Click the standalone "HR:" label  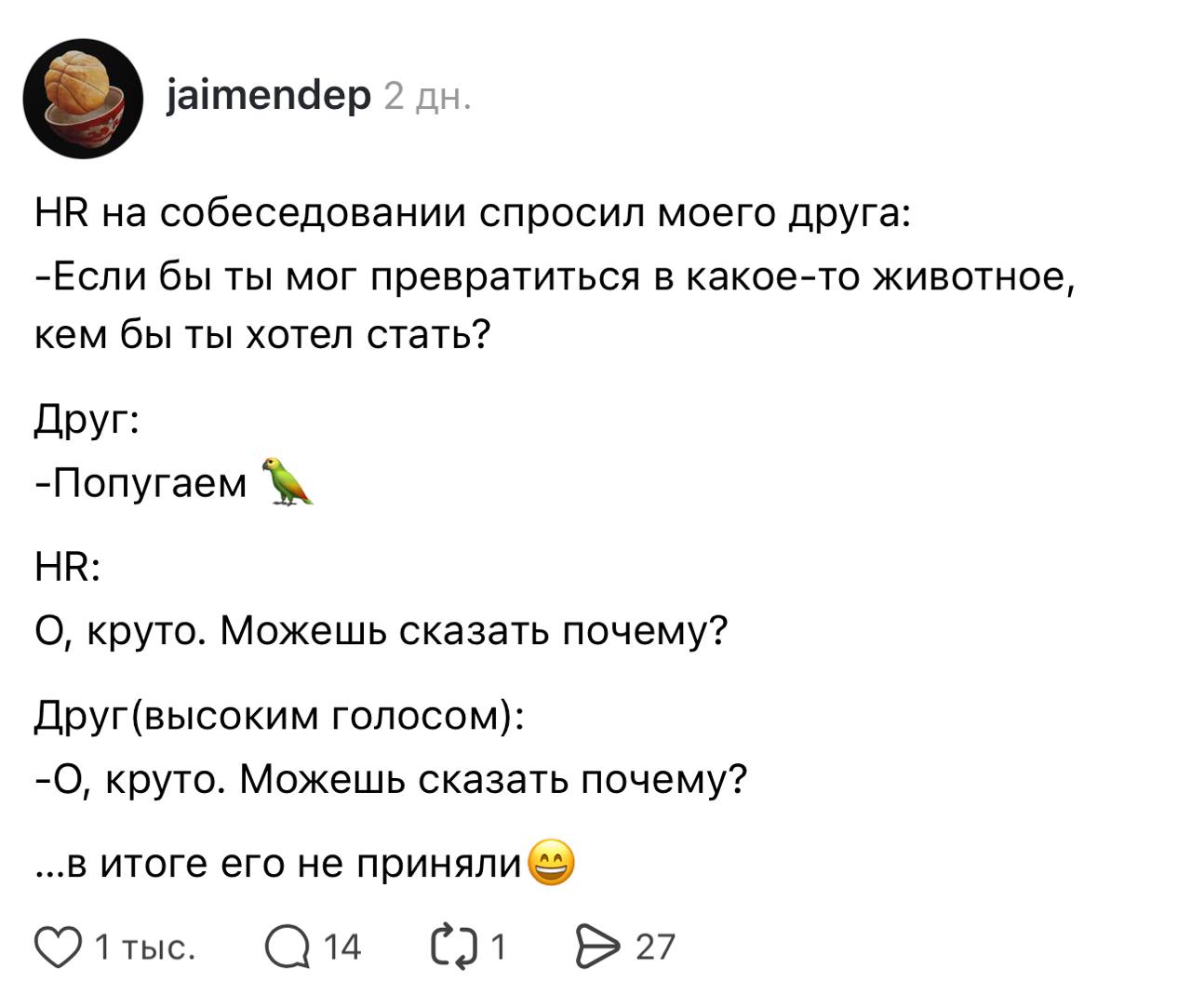68,567
